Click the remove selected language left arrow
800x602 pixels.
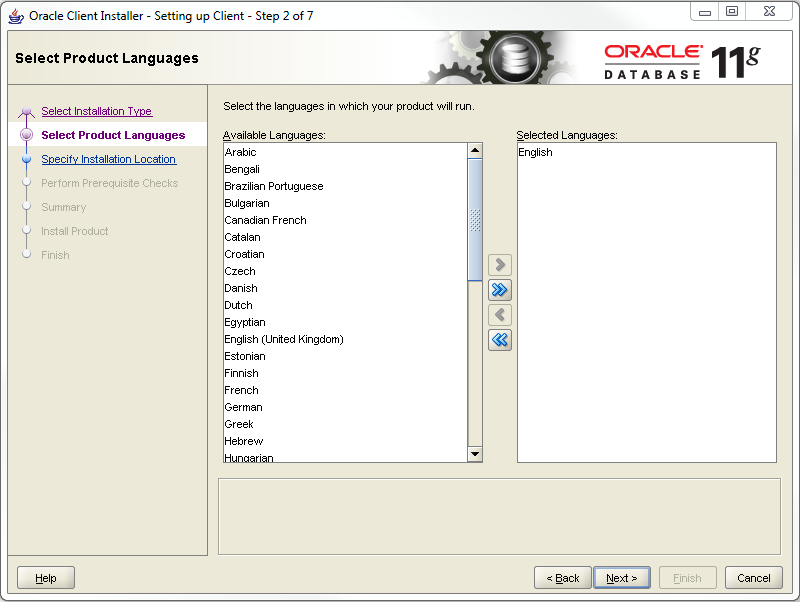coord(499,315)
